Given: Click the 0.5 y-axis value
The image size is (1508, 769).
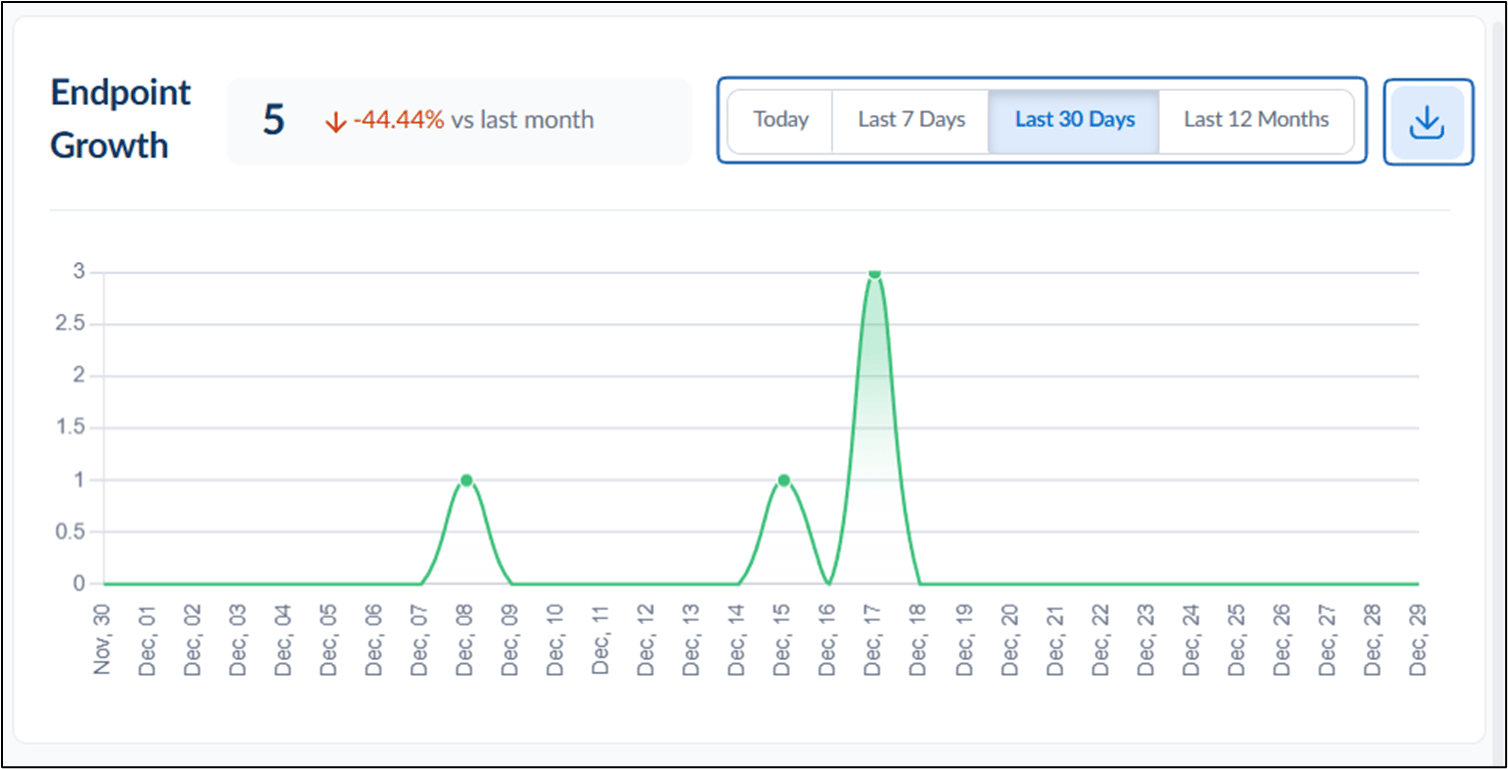Looking at the screenshot, I should pos(72,532).
